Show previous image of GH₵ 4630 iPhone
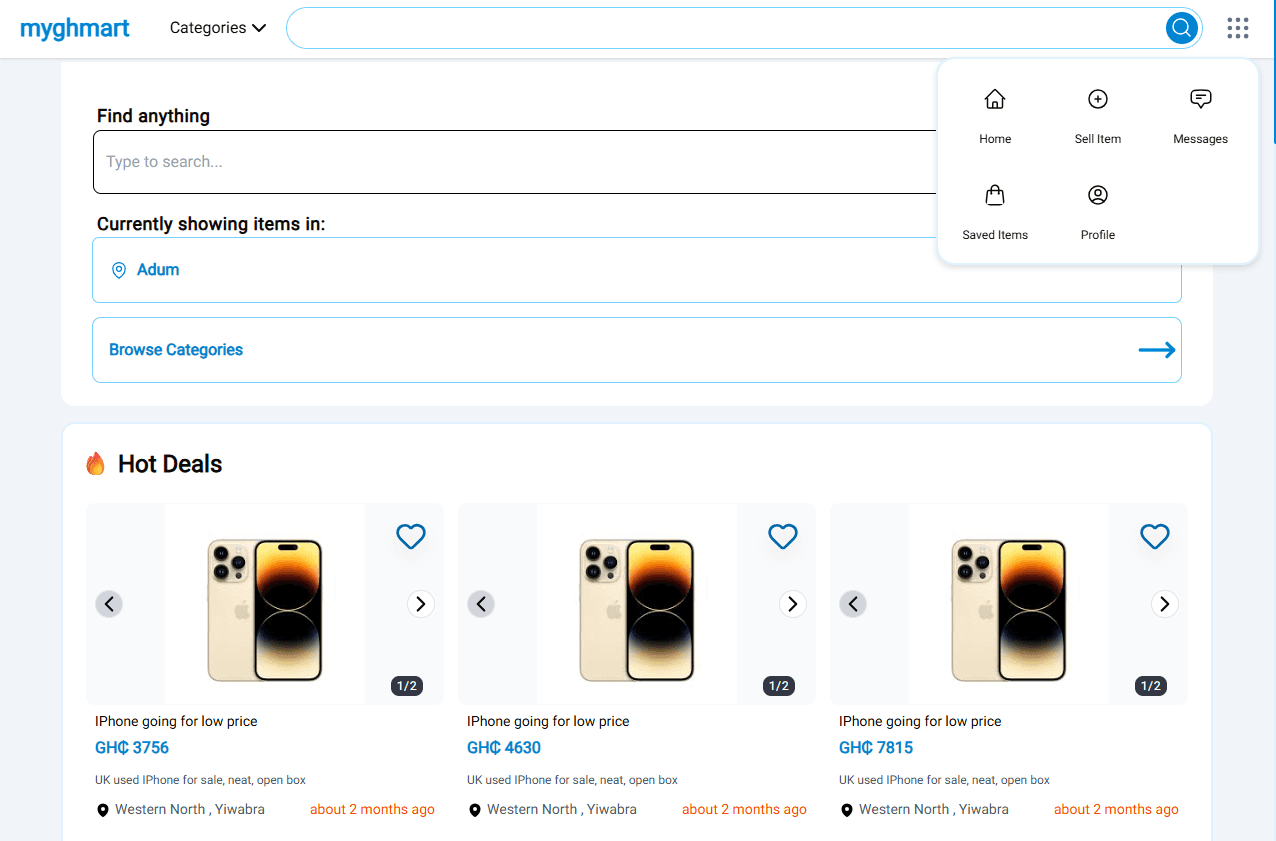 coord(481,604)
